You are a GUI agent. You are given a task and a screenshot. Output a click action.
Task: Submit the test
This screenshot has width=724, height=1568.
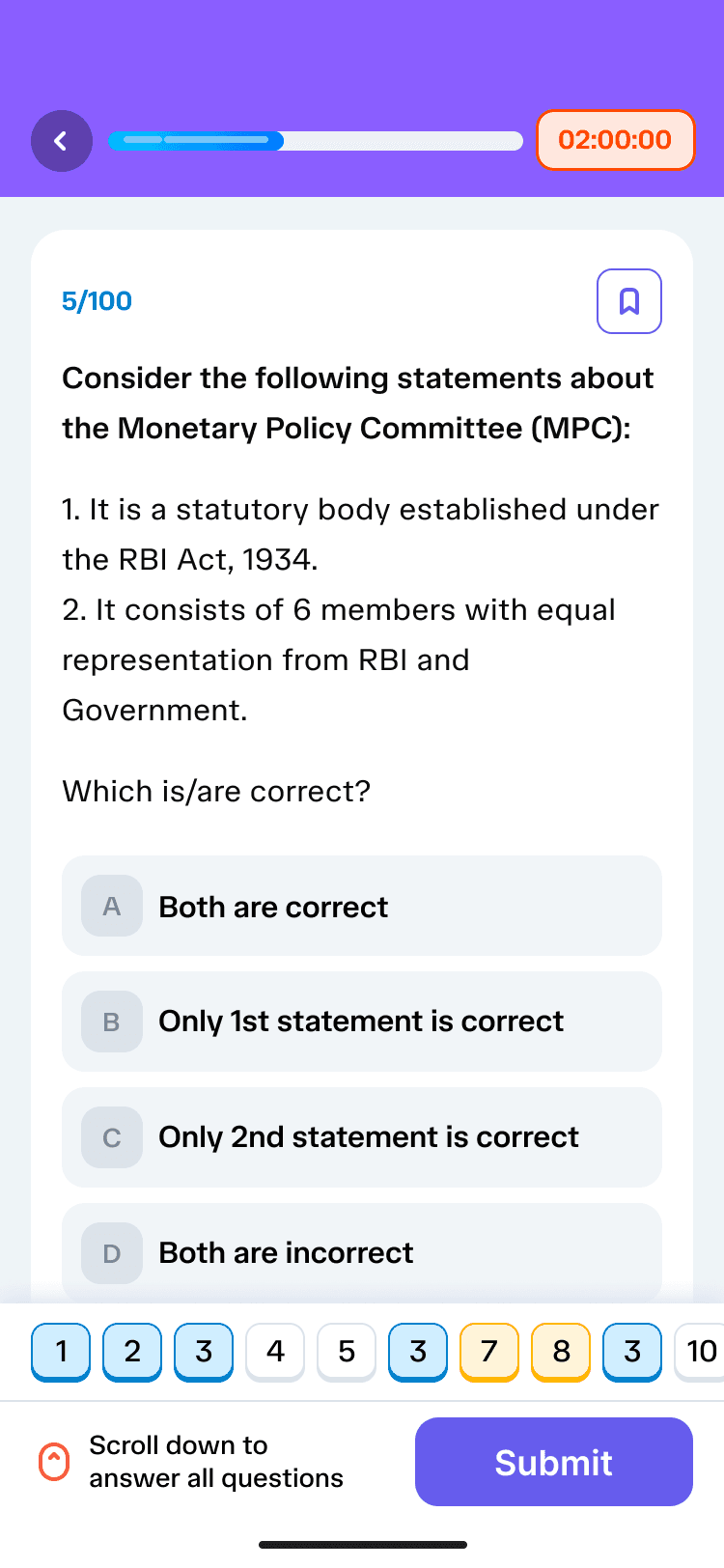tap(554, 1462)
